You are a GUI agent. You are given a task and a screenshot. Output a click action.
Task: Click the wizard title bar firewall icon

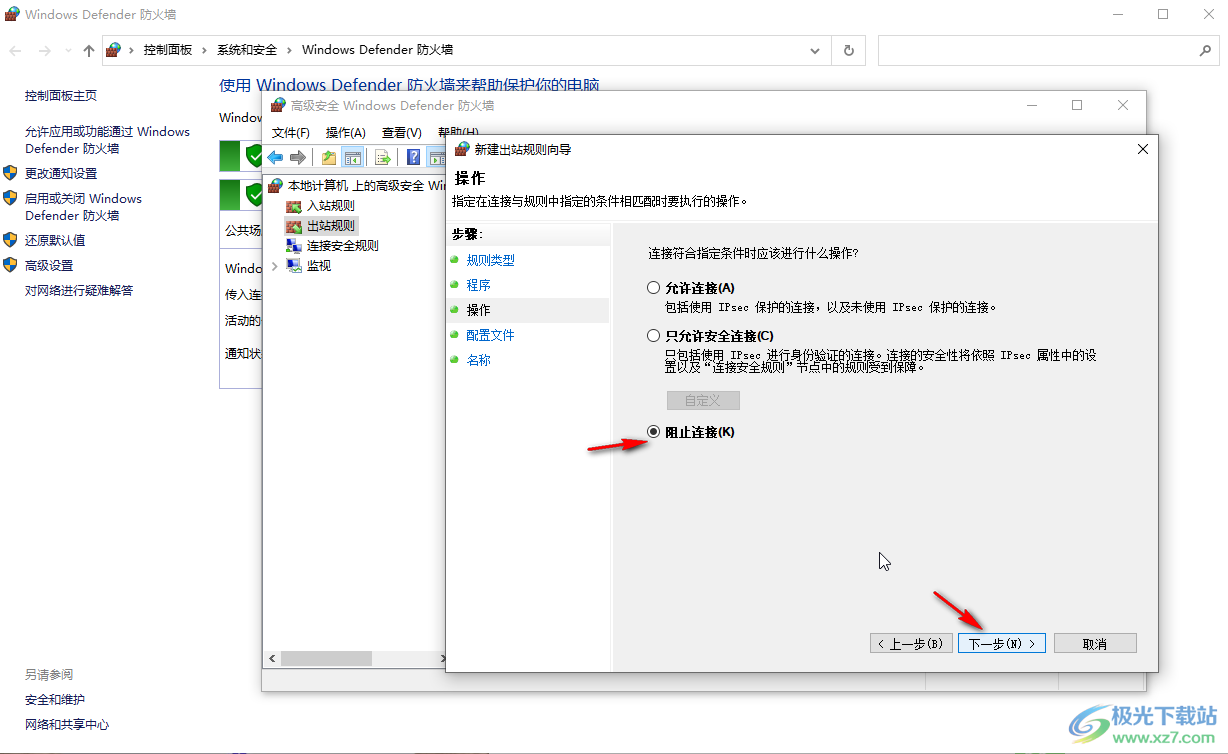pyautogui.click(x=462, y=149)
